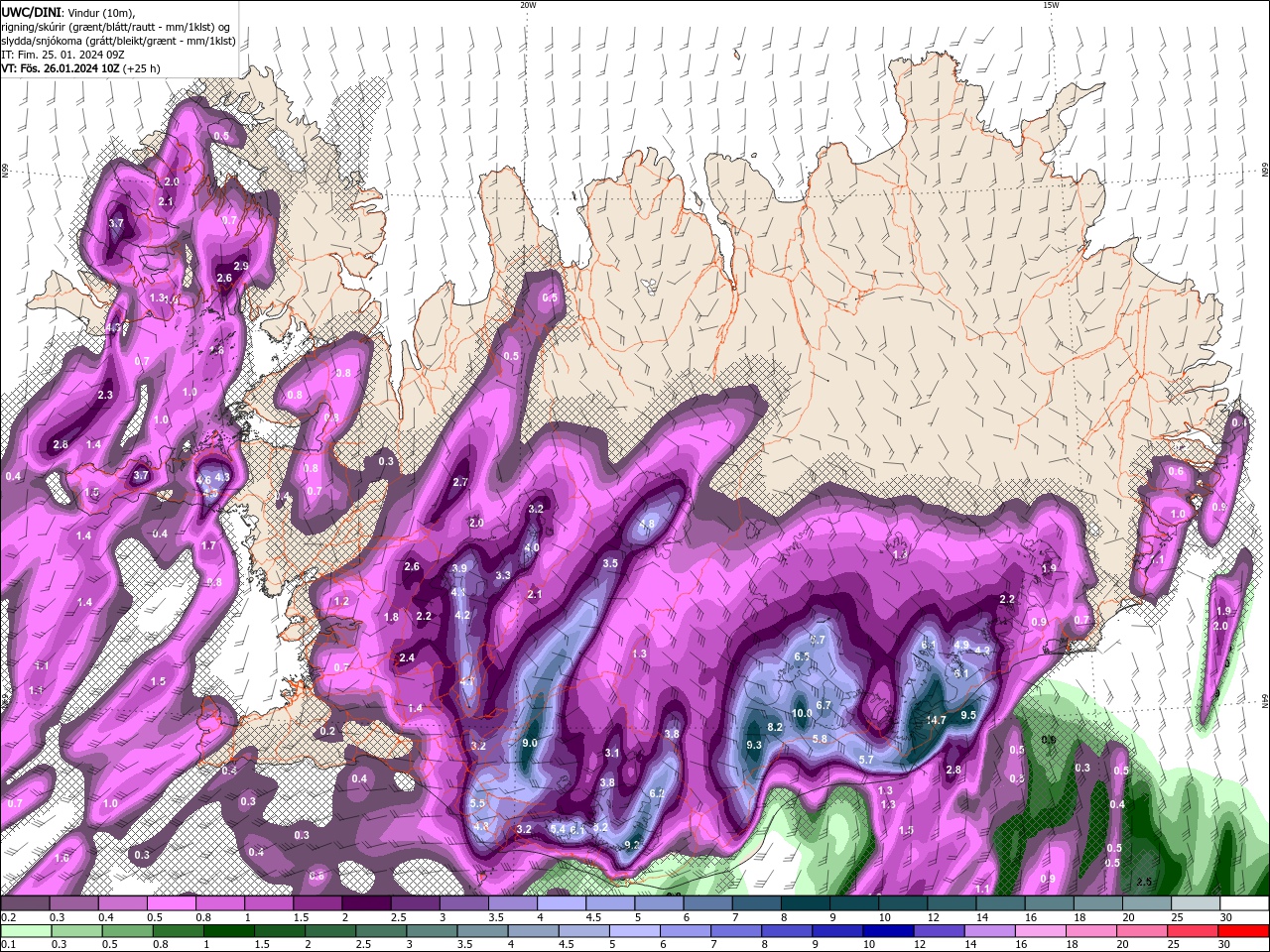Click the upper legend swatch between 1.5 and 2
This screenshot has height=952, width=1270.
click(x=317, y=903)
